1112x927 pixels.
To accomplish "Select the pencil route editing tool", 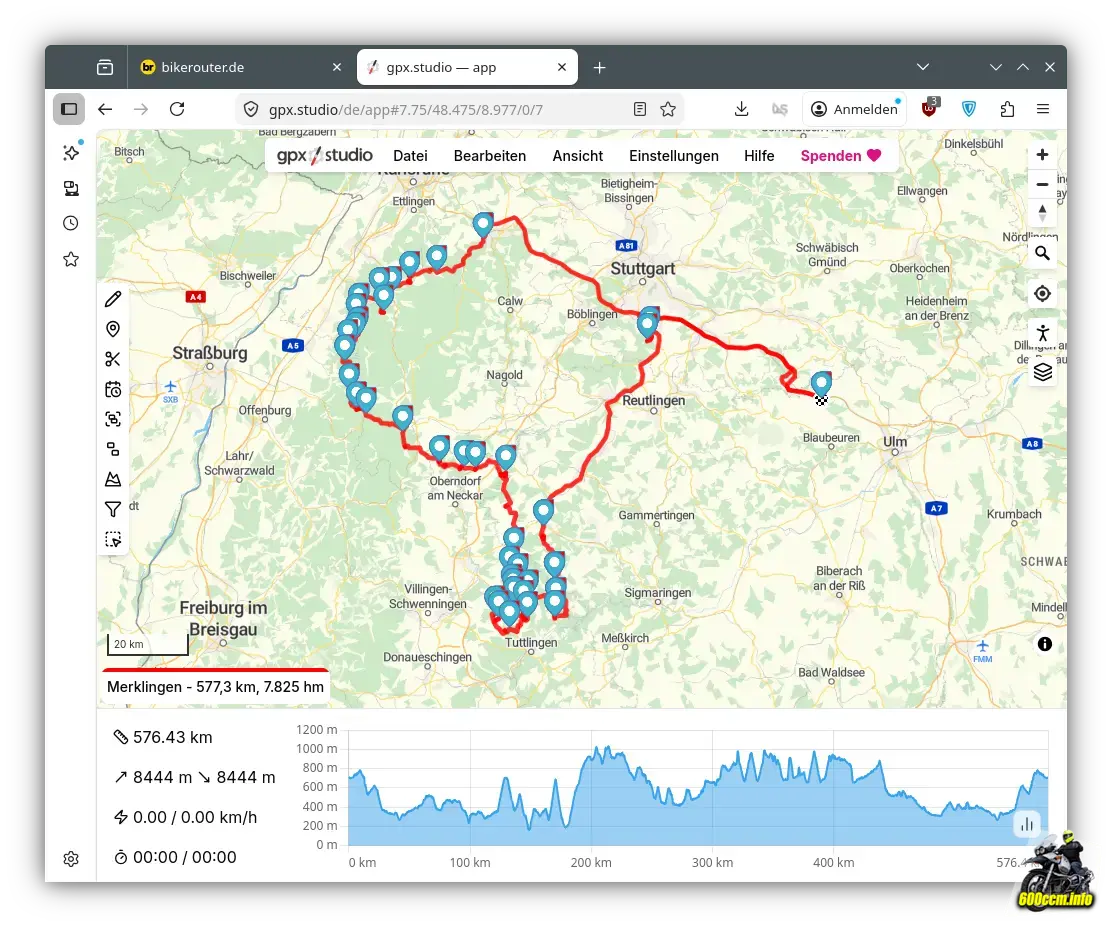I will 113,299.
